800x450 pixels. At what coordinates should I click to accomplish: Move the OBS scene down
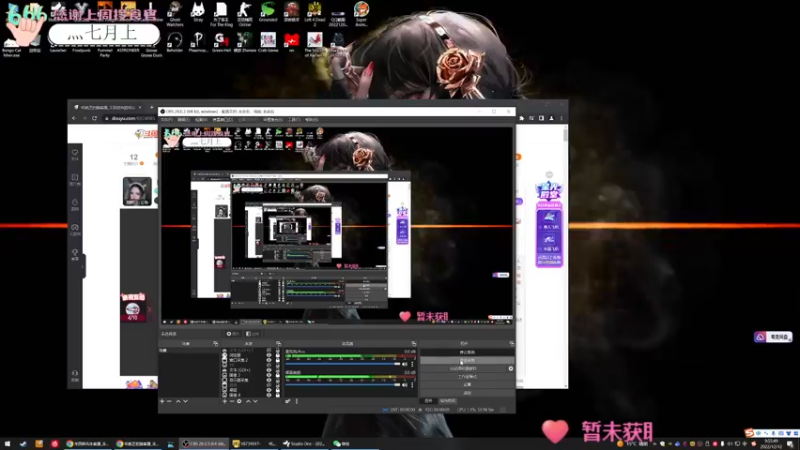185,401
